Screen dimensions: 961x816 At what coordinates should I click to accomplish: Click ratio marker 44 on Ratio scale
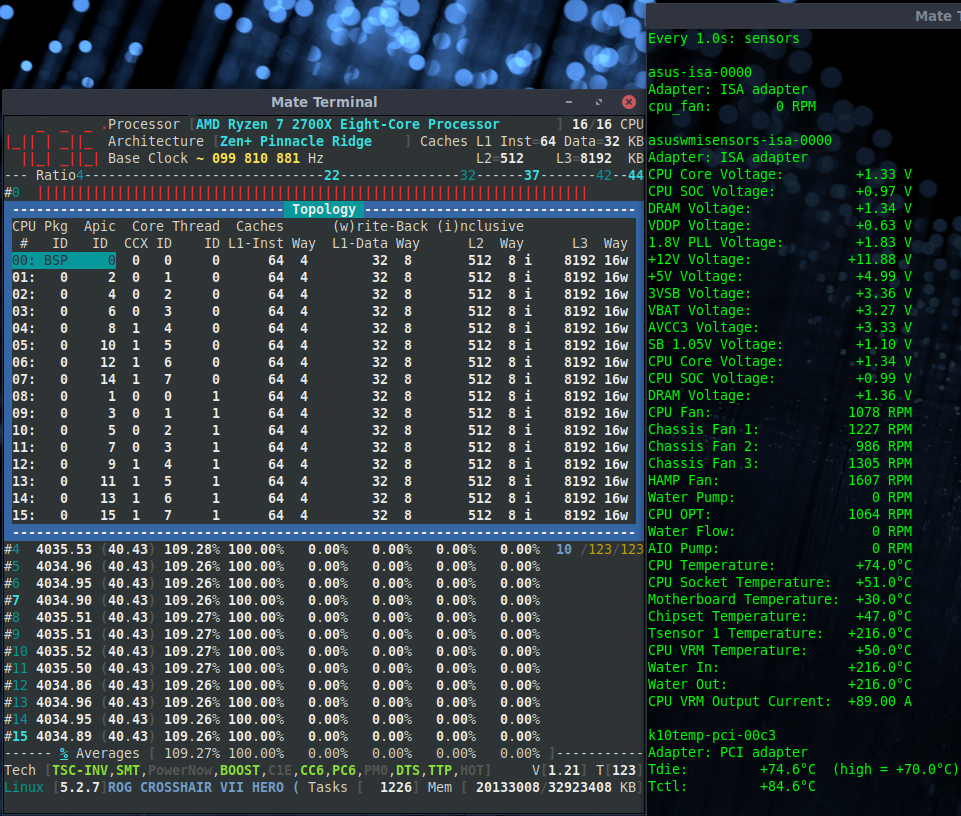(636, 175)
